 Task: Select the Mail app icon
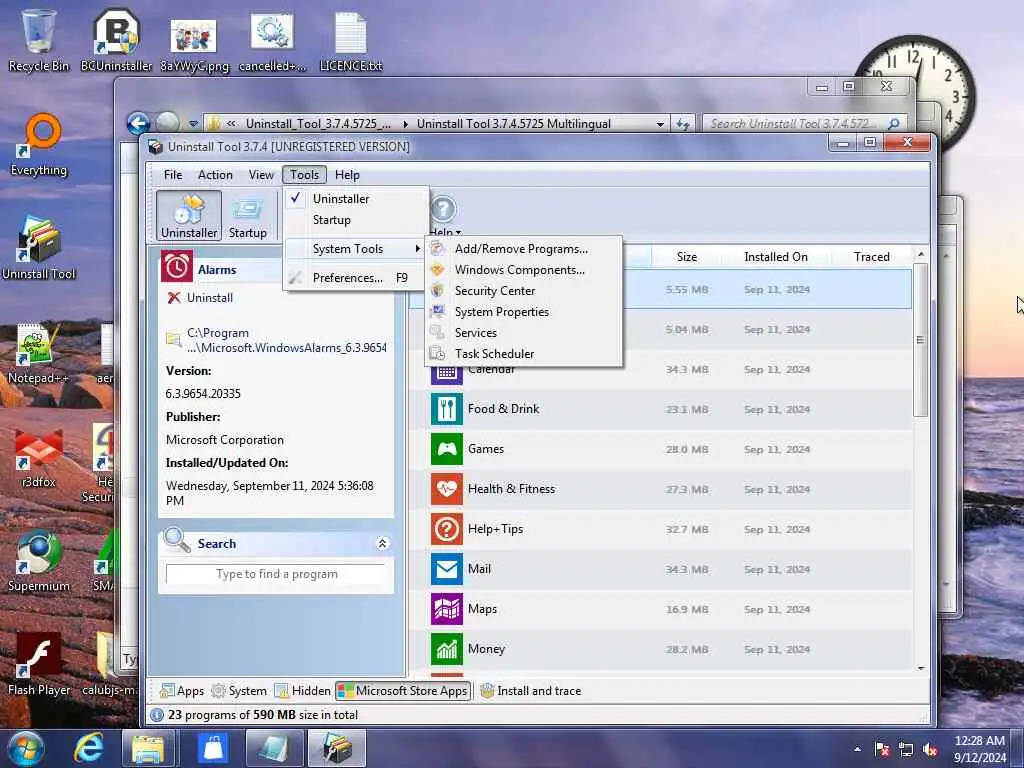click(x=447, y=569)
